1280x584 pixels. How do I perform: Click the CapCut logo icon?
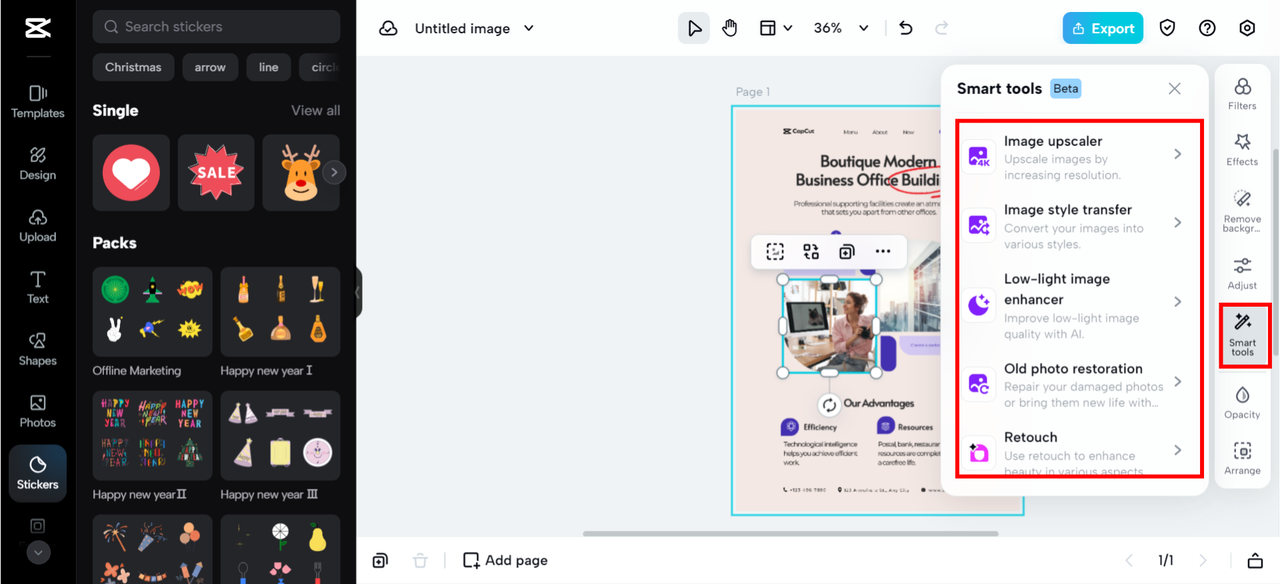click(38, 28)
